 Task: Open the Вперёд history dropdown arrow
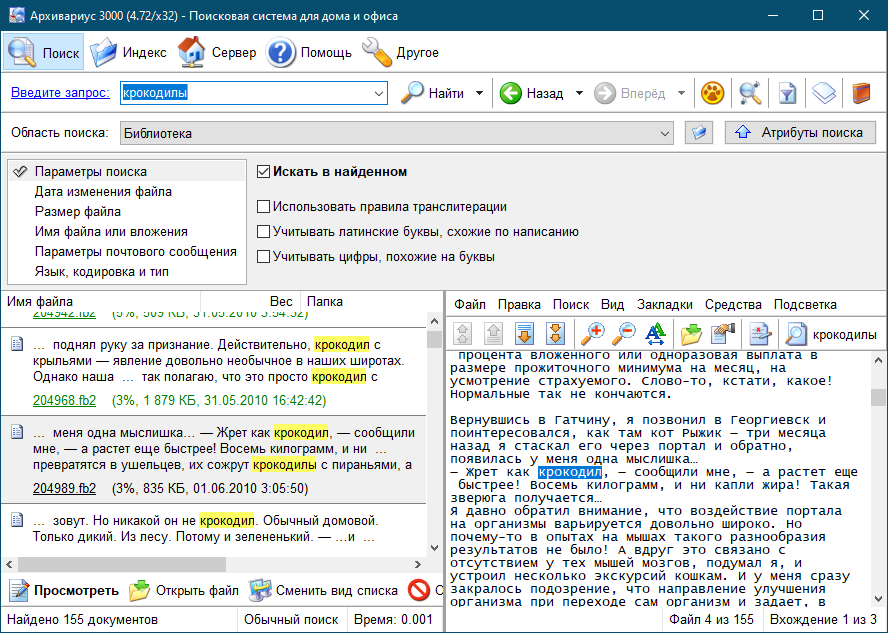pos(682,93)
